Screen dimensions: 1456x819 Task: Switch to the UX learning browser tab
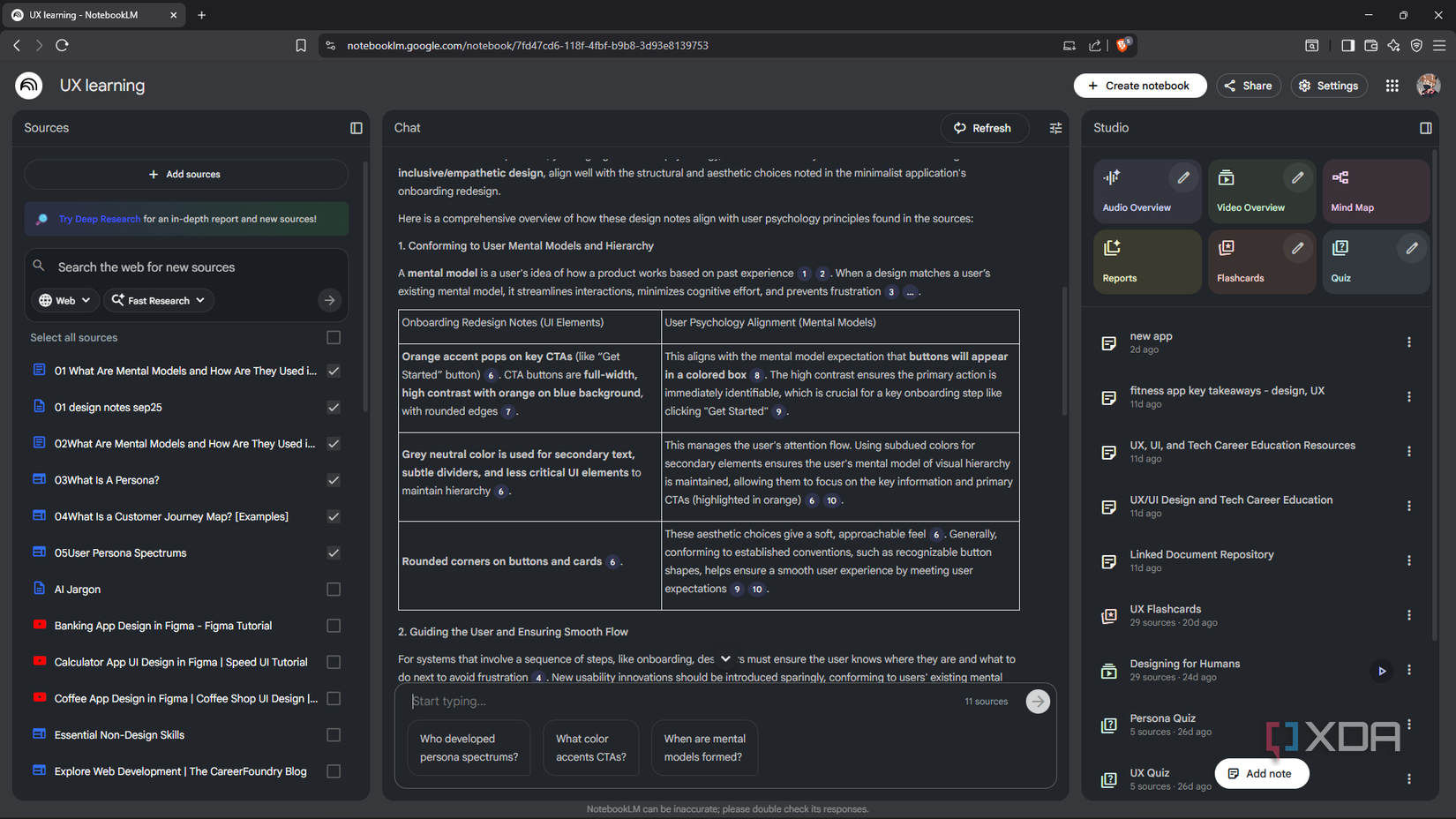click(93, 14)
